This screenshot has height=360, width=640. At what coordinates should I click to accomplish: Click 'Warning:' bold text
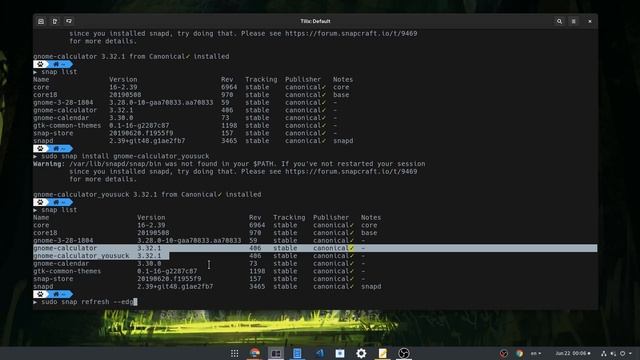[x=49, y=164]
